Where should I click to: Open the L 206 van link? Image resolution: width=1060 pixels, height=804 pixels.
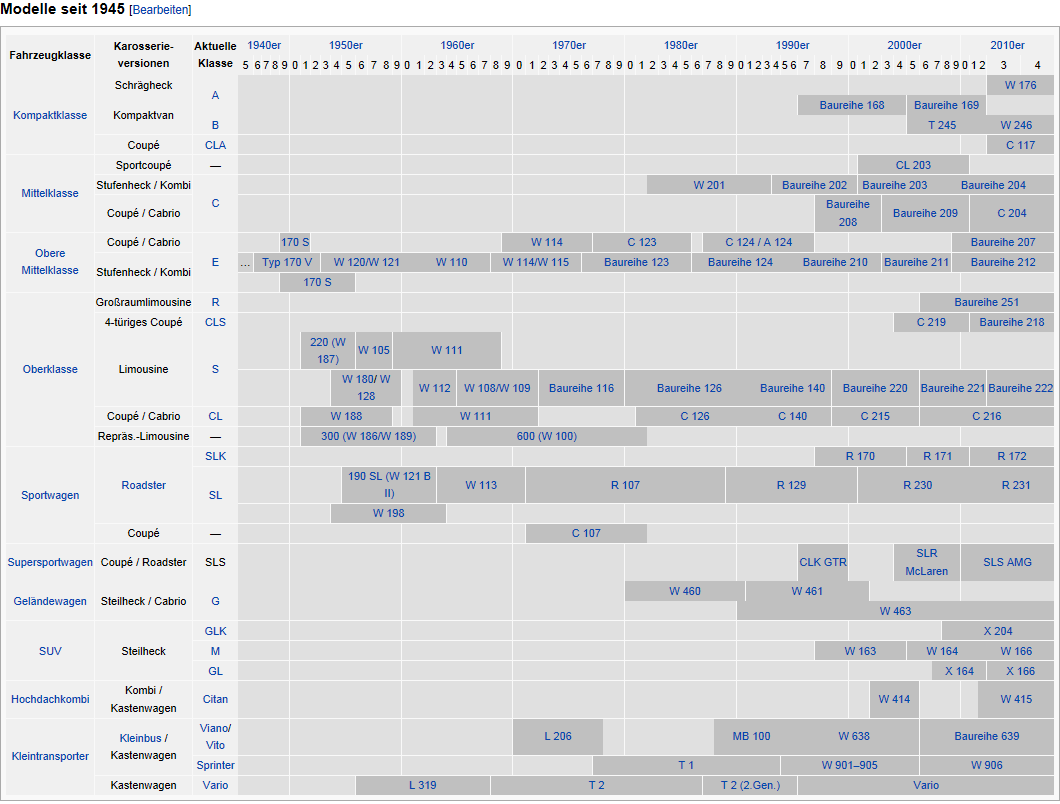click(x=558, y=736)
